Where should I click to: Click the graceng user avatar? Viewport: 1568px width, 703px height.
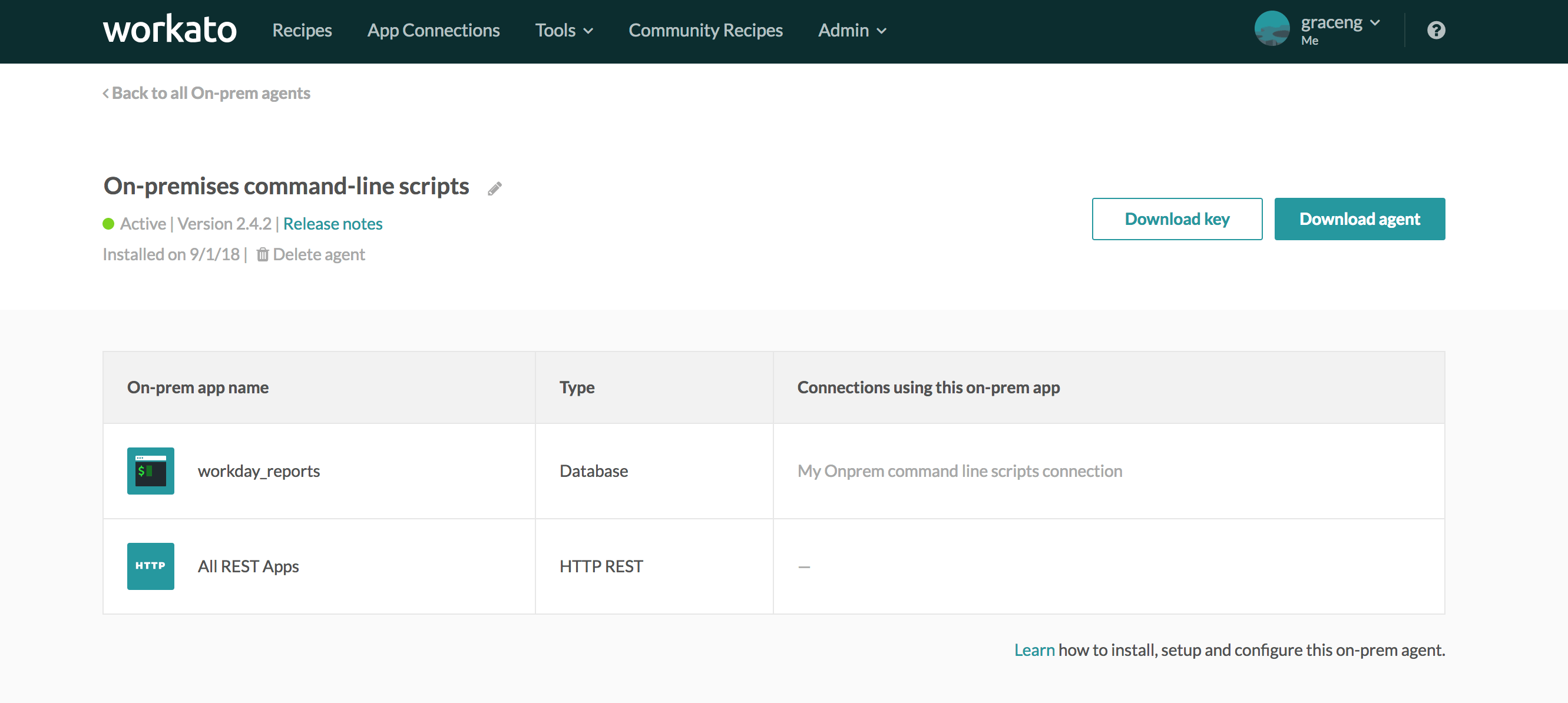1271,29
